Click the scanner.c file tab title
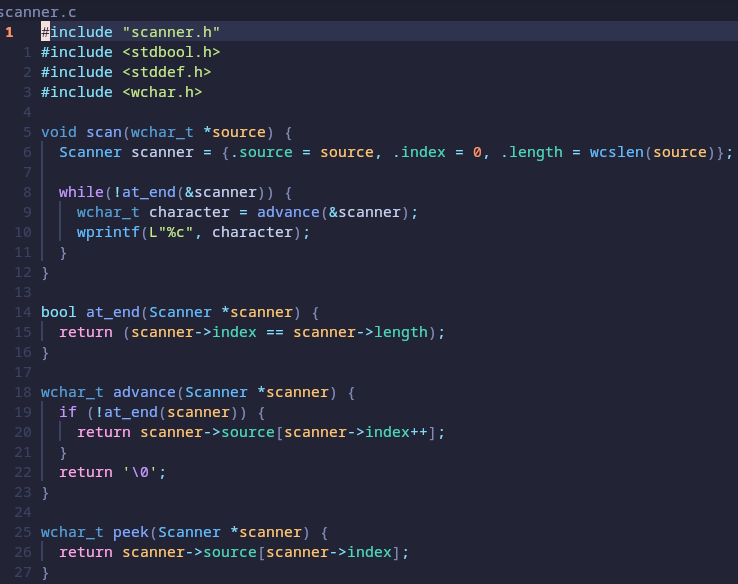 tap(38, 11)
